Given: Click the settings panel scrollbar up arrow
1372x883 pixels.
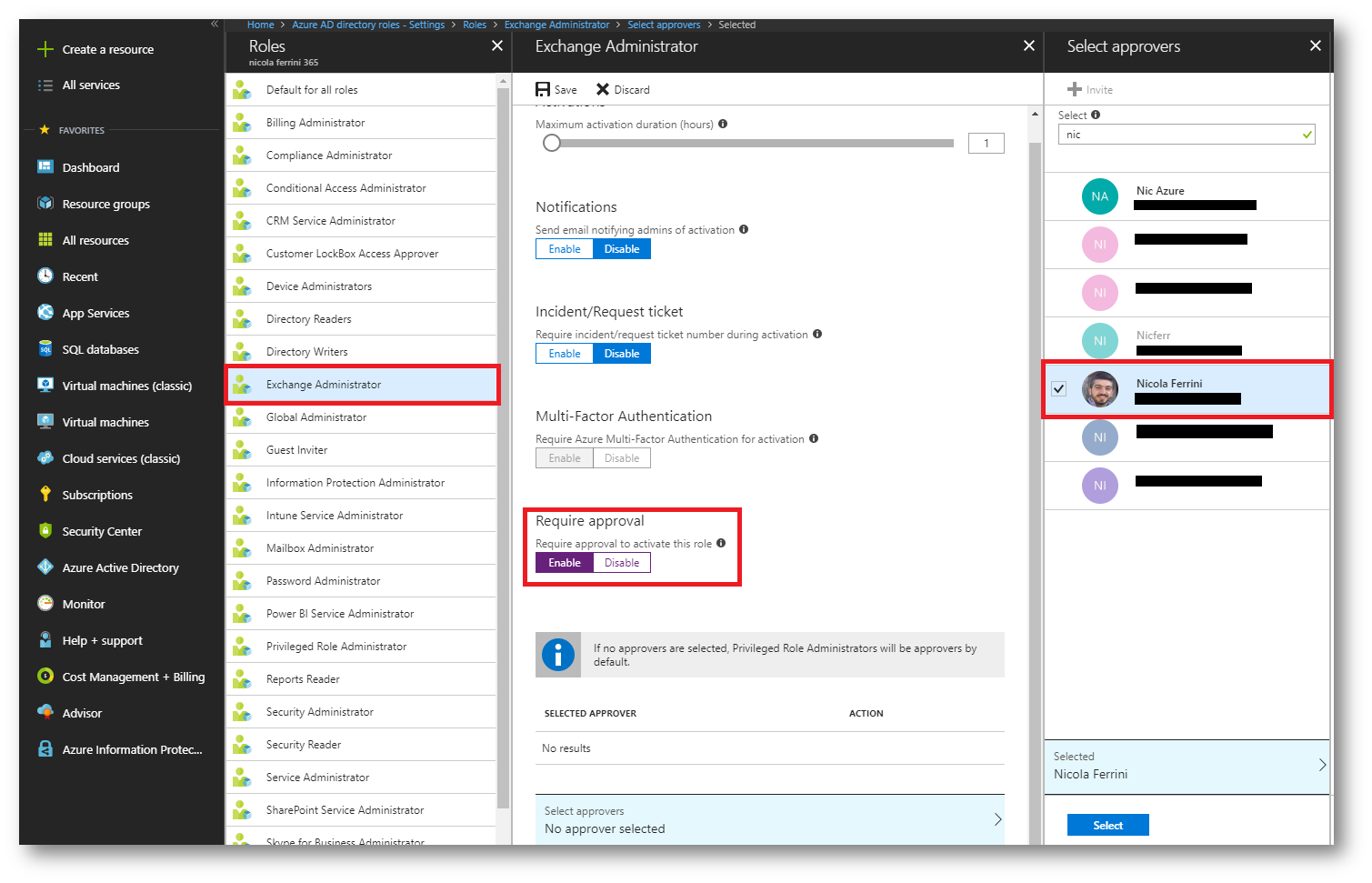Looking at the screenshot, I should click(x=1035, y=115).
